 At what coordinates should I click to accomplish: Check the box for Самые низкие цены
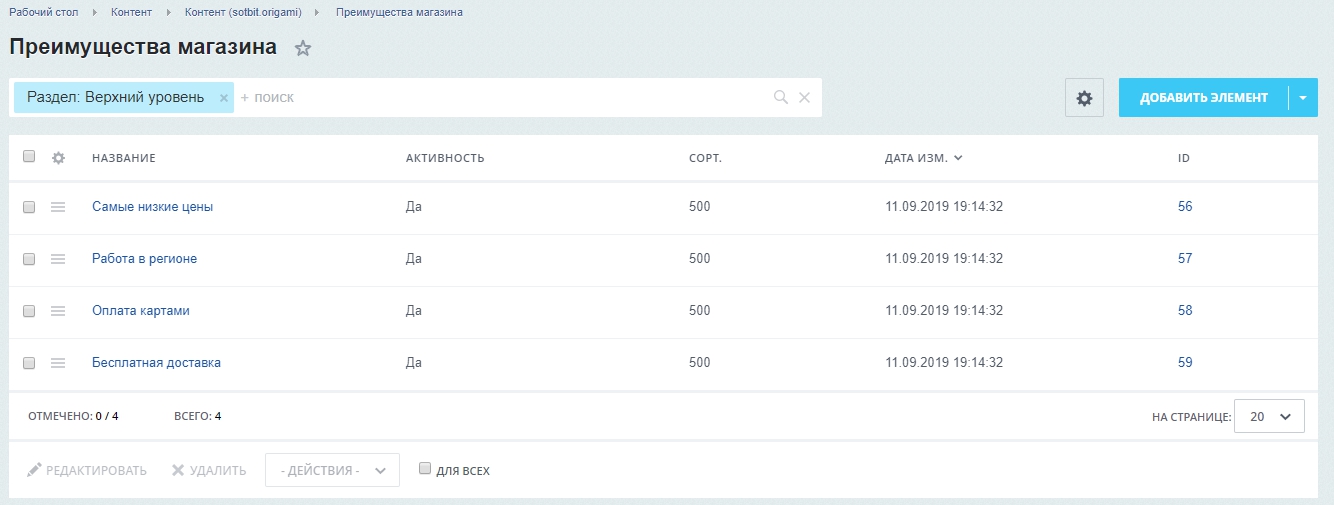tap(29, 206)
